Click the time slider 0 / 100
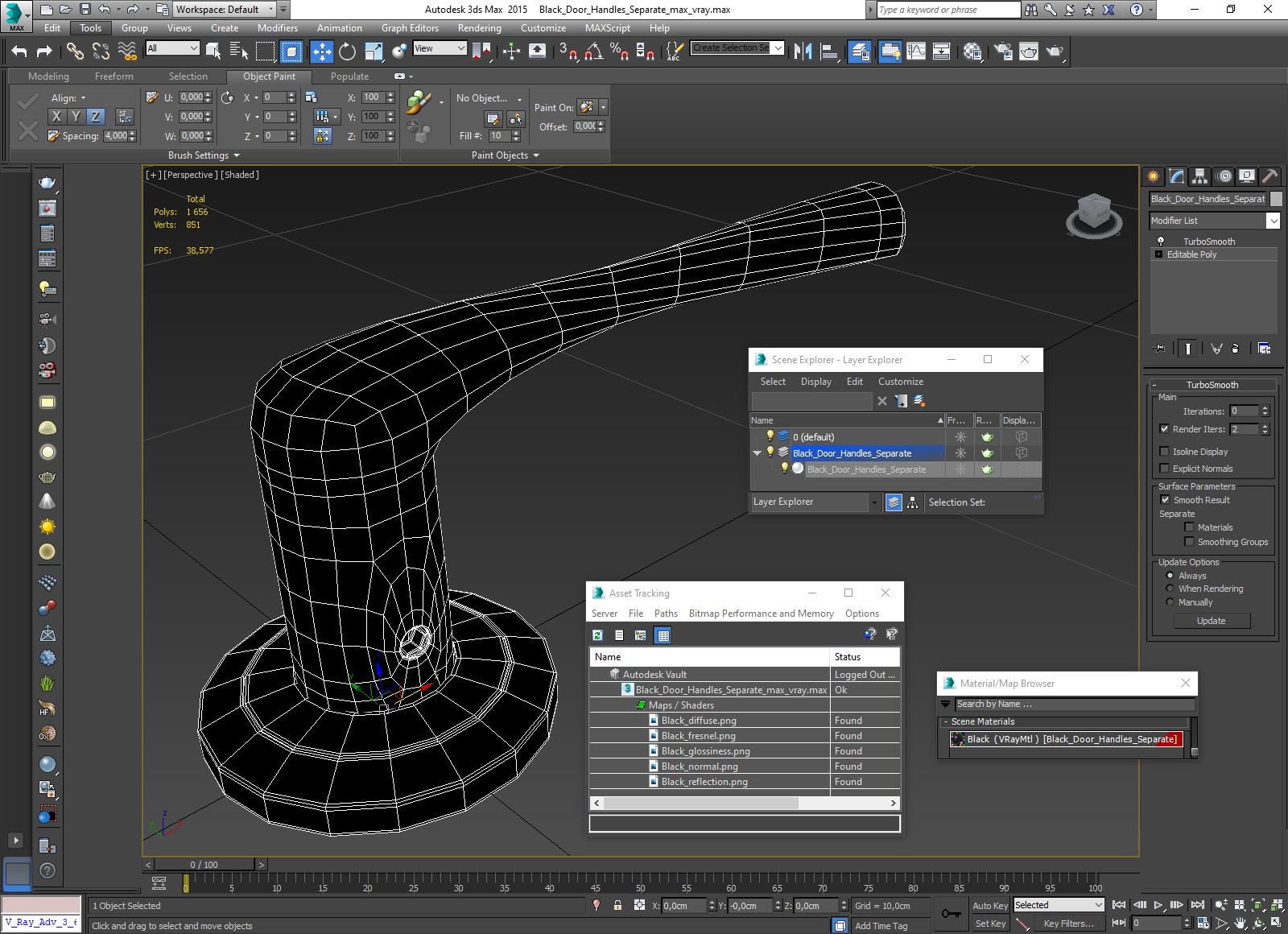This screenshot has height=934, width=1288. 204,865
